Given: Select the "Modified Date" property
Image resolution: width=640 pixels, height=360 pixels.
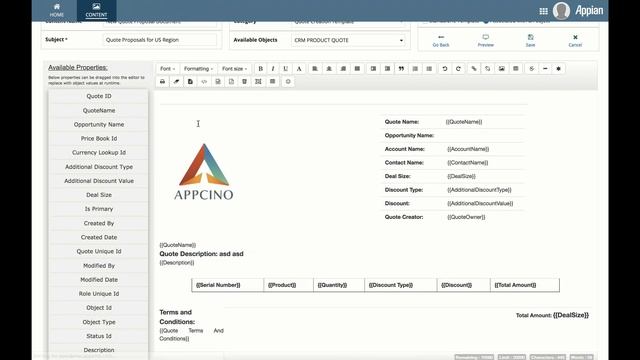Looking at the screenshot, I should (99, 280).
